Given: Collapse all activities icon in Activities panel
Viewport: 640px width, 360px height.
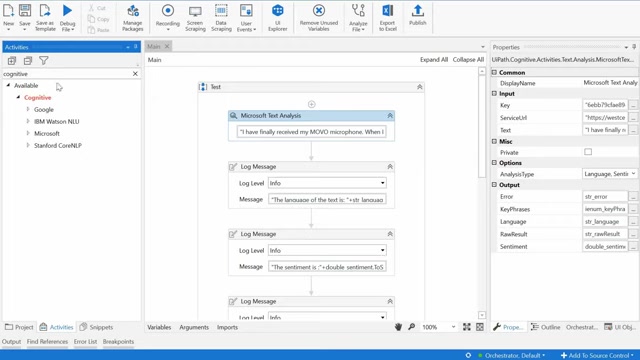Looking at the screenshot, I should 28,61.
